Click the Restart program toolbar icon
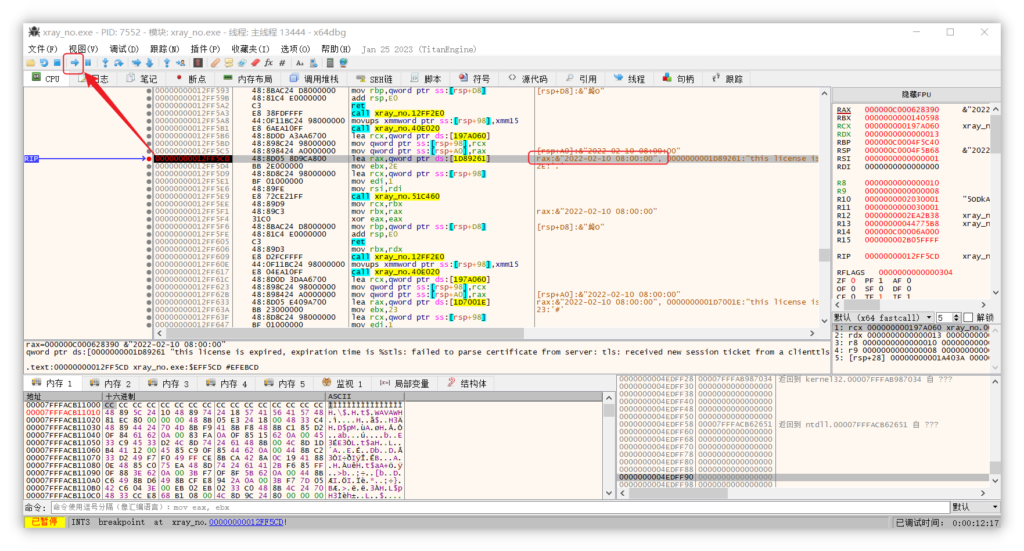The height and width of the screenshot is (551, 1024). pos(44,63)
